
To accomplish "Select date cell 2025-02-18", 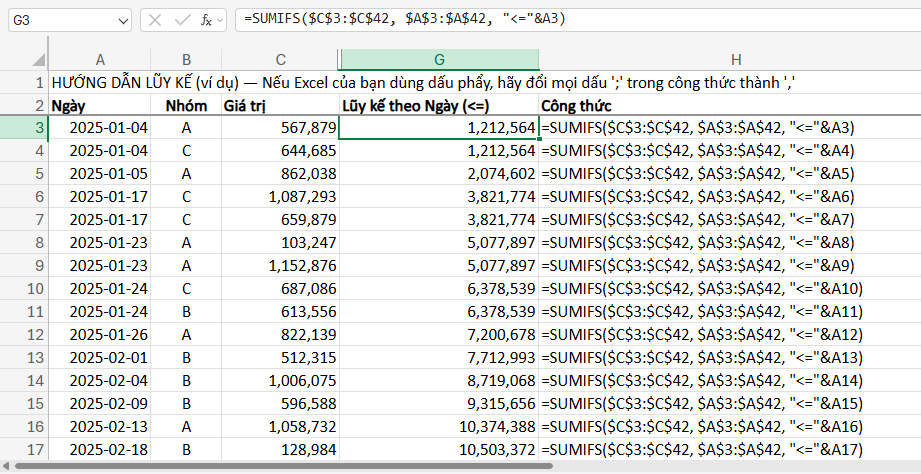I will 100,450.
